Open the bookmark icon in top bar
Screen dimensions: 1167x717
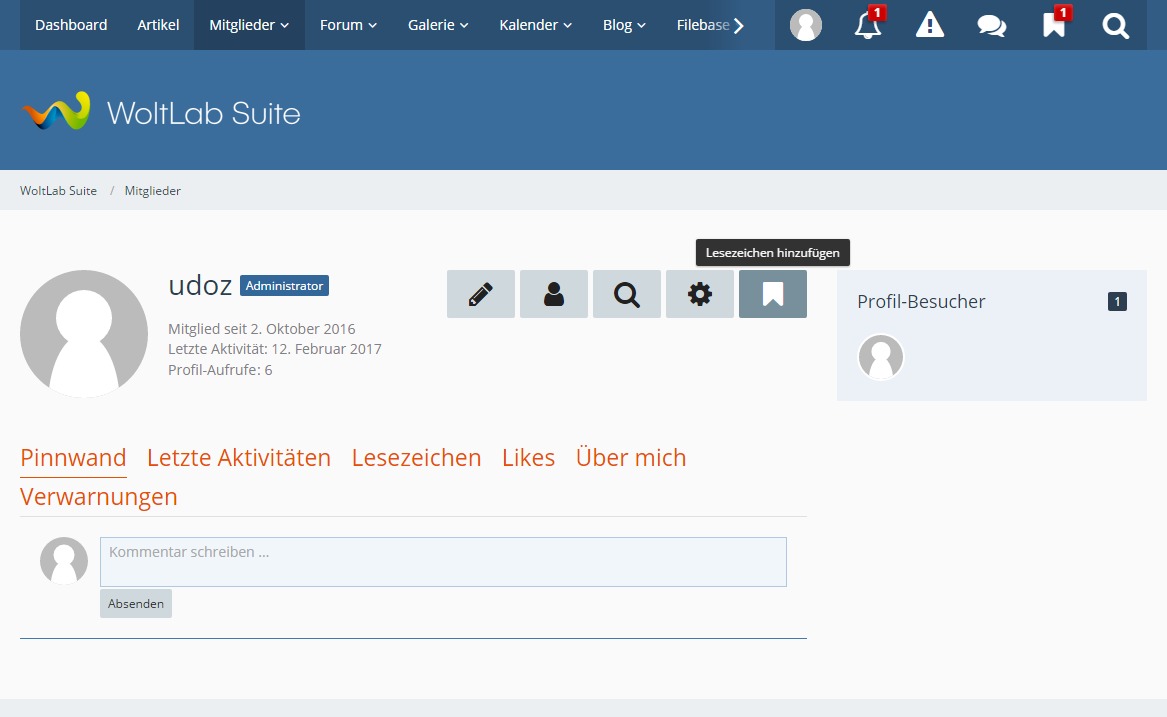[1054, 26]
